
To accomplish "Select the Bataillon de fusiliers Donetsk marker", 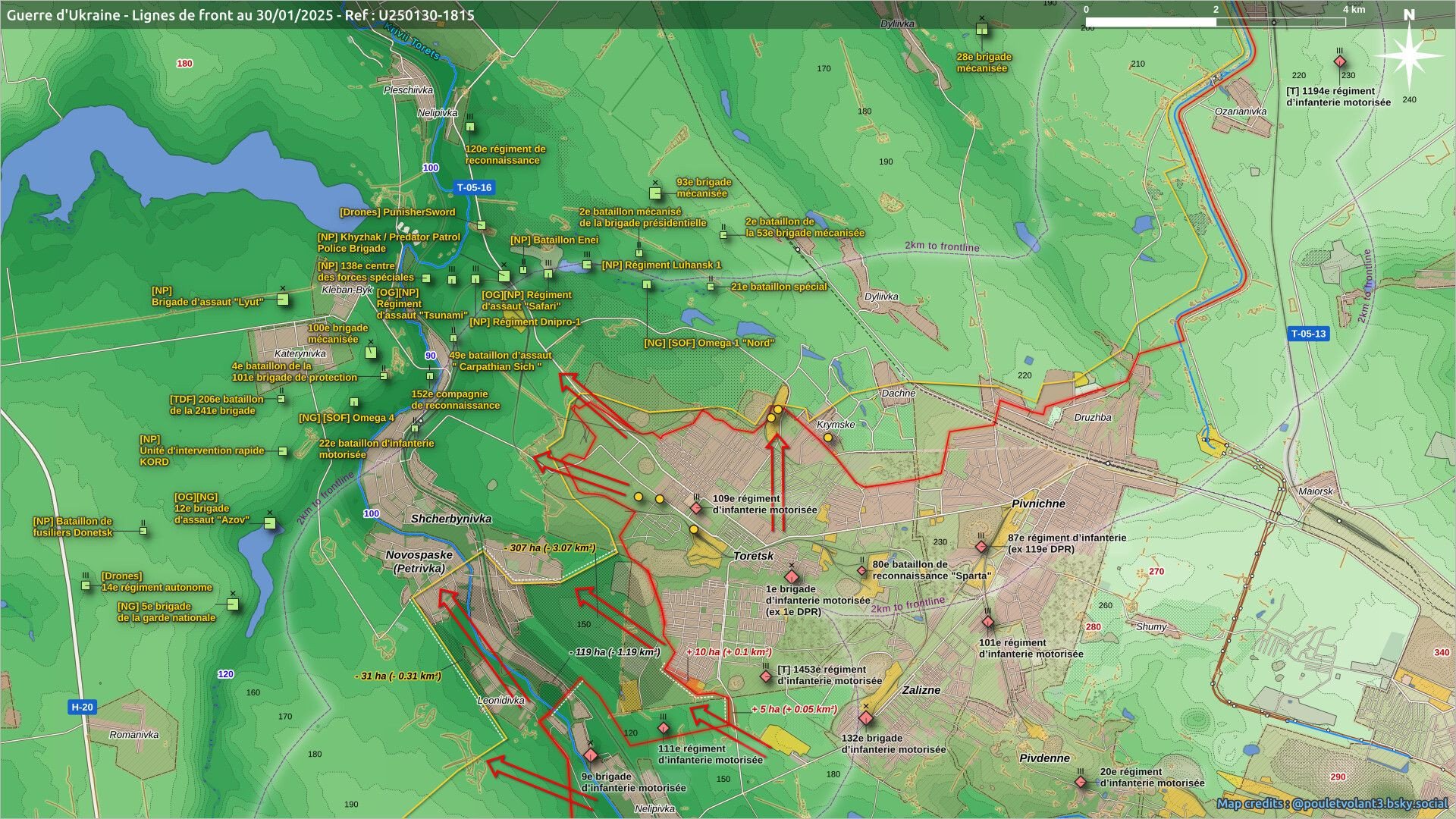I will pyautogui.click(x=143, y=531).
